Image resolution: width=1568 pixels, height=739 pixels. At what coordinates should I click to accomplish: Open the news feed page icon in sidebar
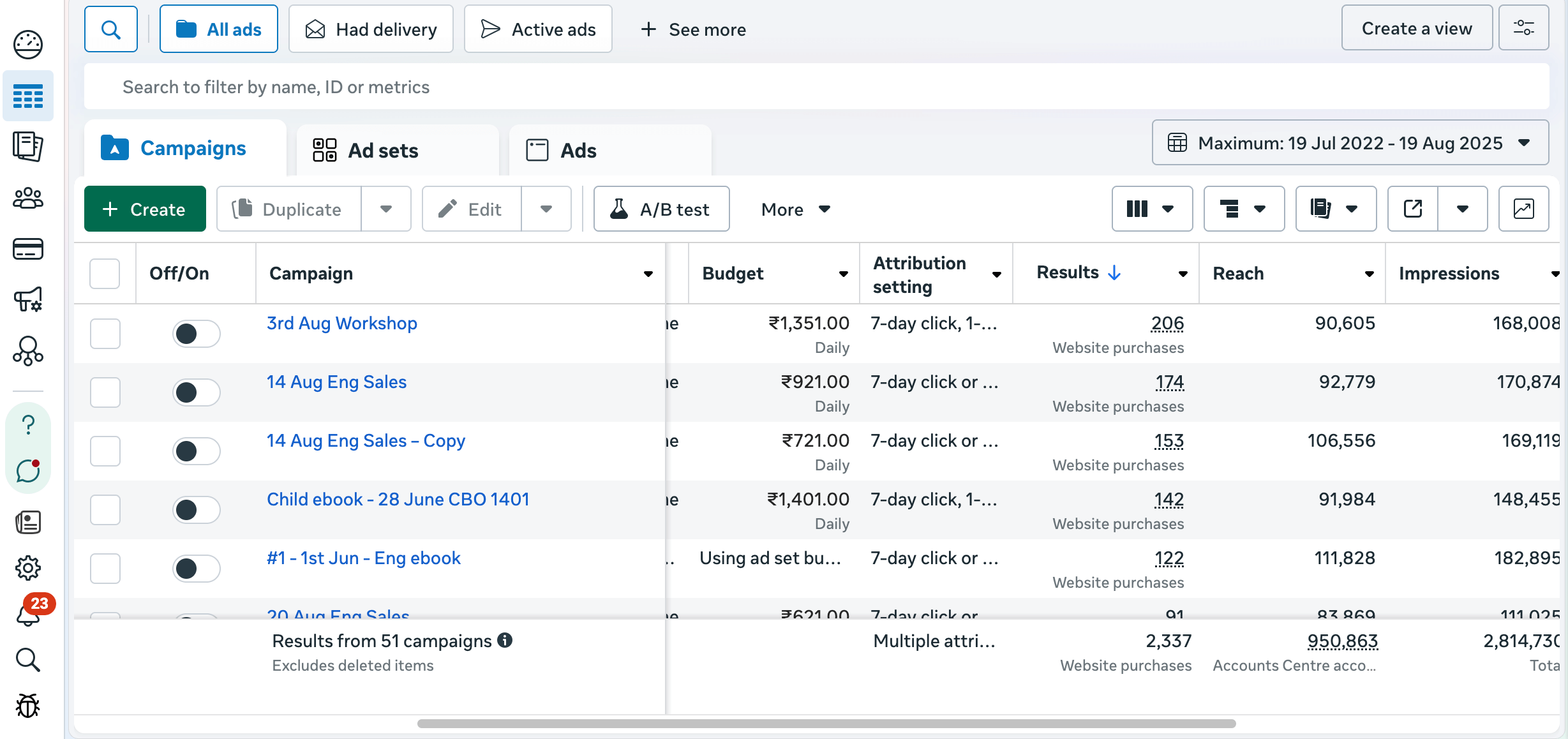[x=28, y=522]
